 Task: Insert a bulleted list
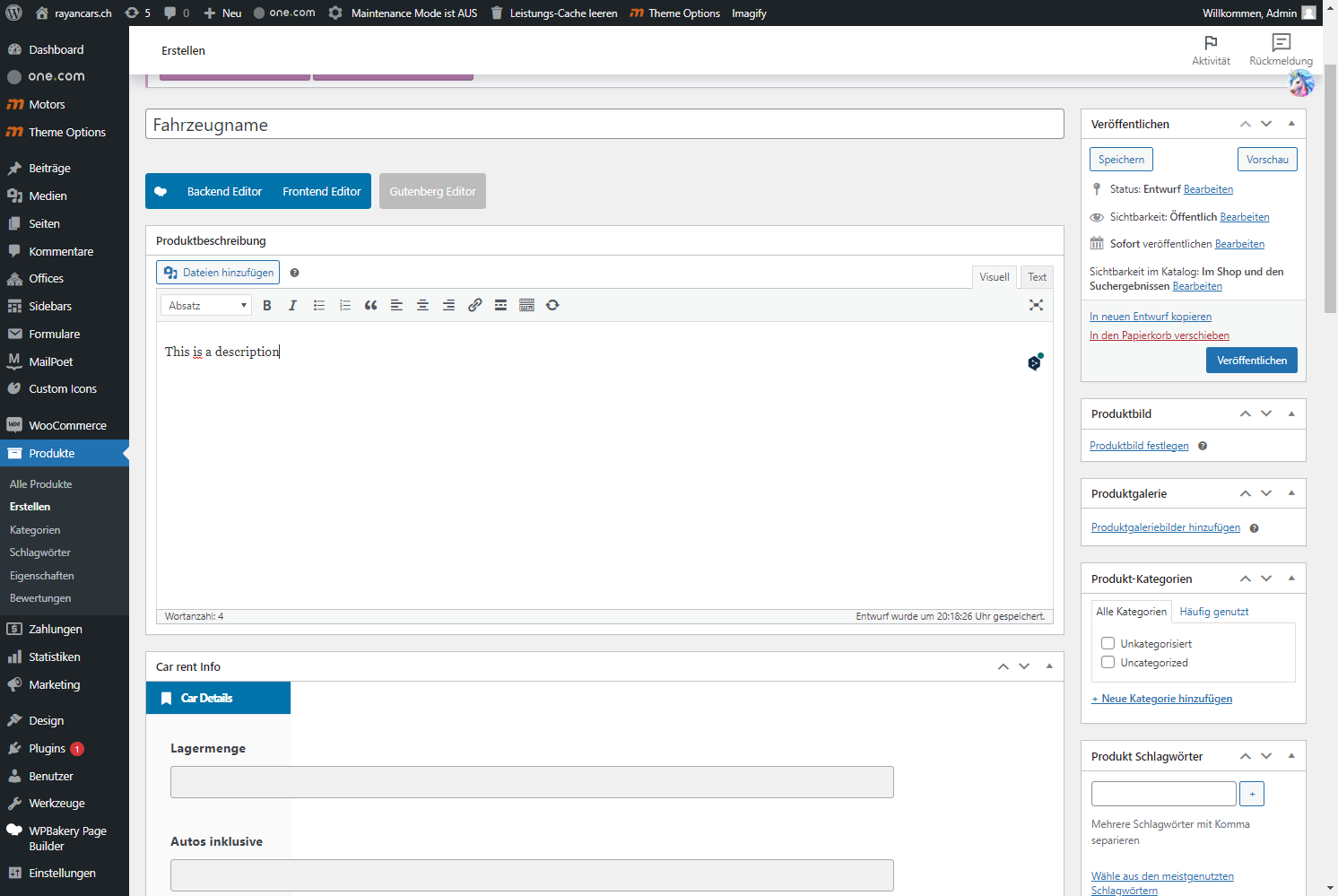coord(319,305)
